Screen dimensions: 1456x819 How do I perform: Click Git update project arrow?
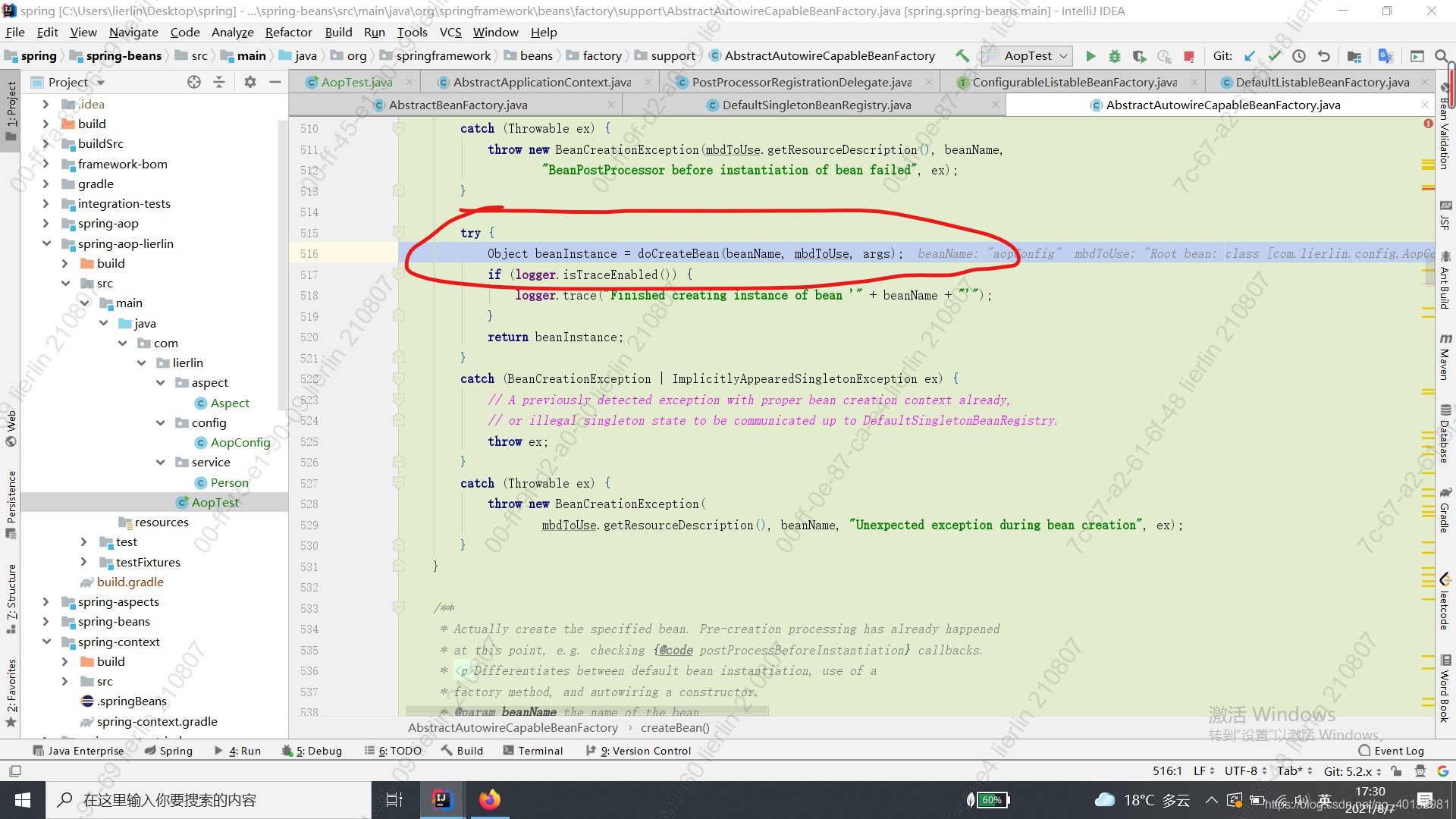[x=1250, y=56]
